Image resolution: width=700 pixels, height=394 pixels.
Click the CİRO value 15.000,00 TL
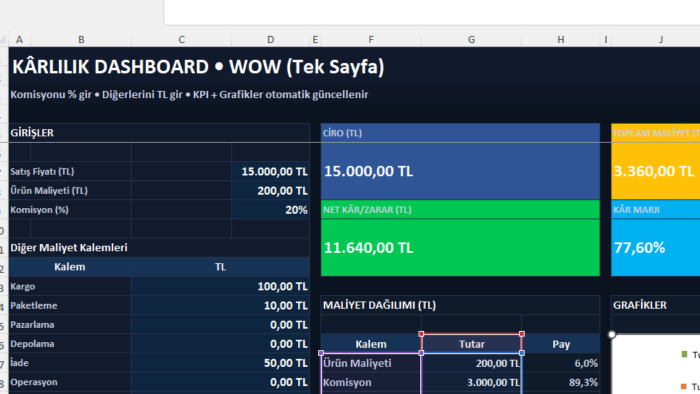pyautogui.click(x=368, y=171)
